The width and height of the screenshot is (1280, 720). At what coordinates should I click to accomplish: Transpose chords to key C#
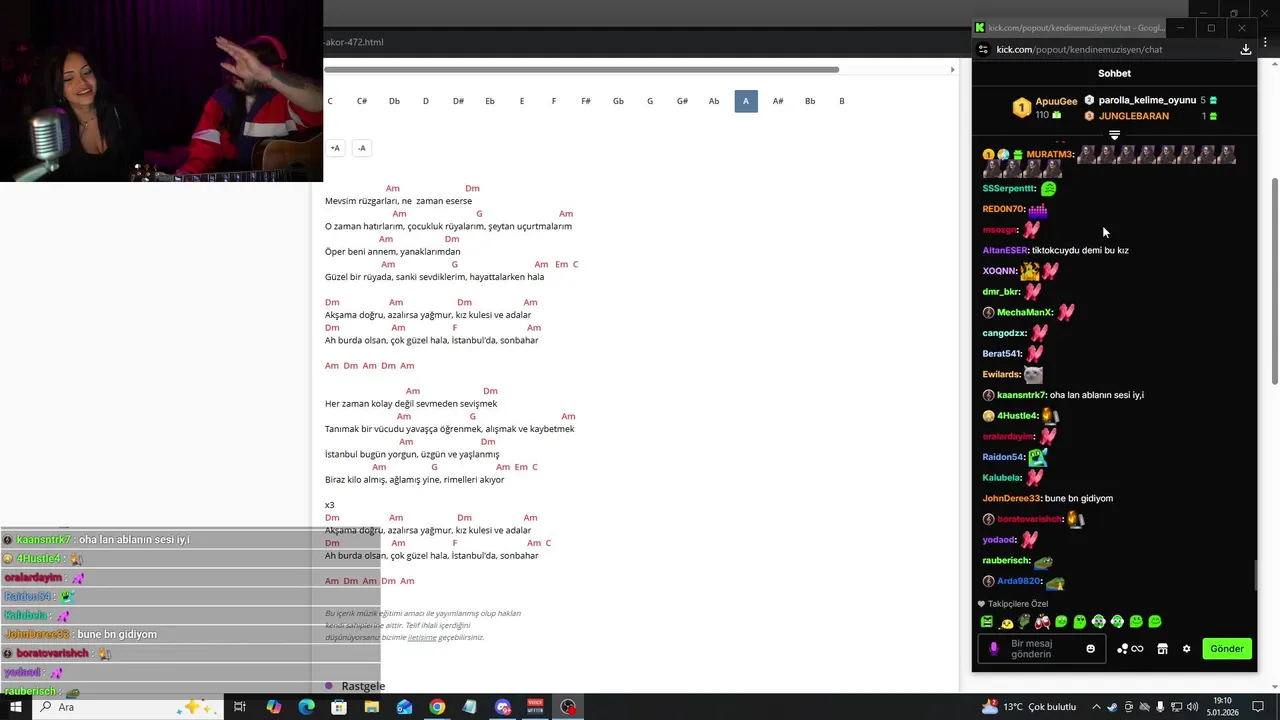[x=362, y=101]
